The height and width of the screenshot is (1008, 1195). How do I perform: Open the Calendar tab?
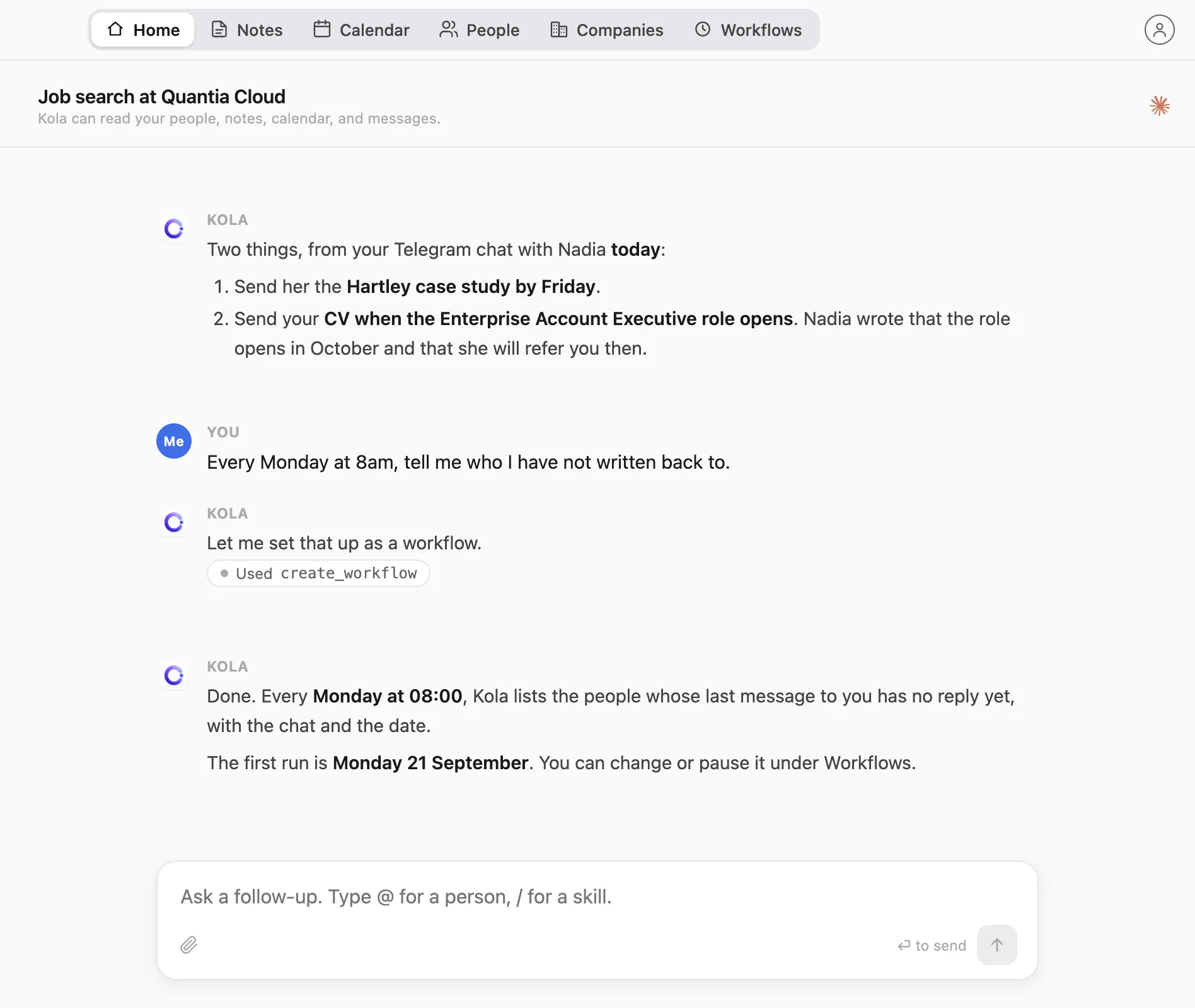361,30
